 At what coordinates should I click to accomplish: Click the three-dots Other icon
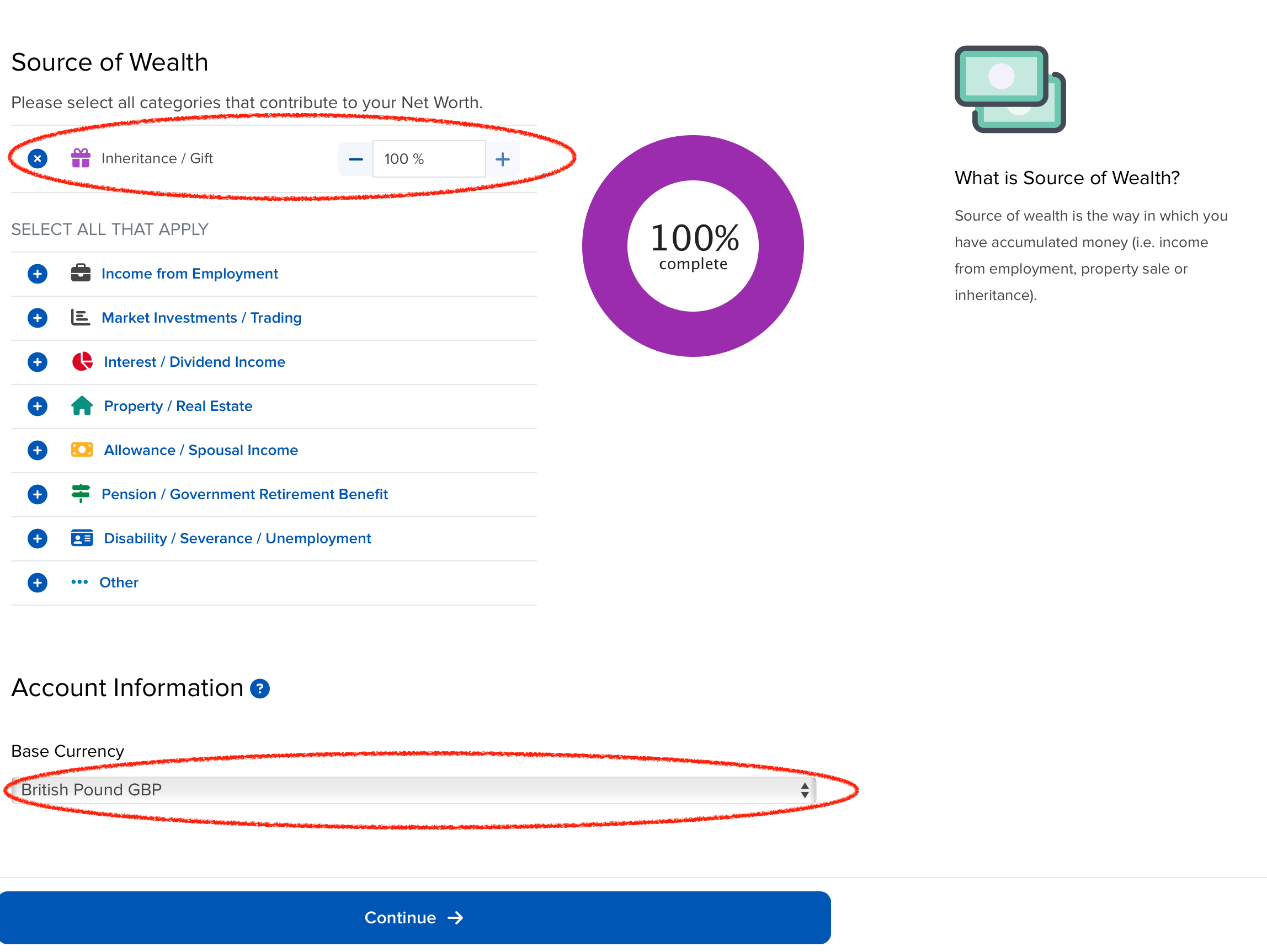[79, 582]
